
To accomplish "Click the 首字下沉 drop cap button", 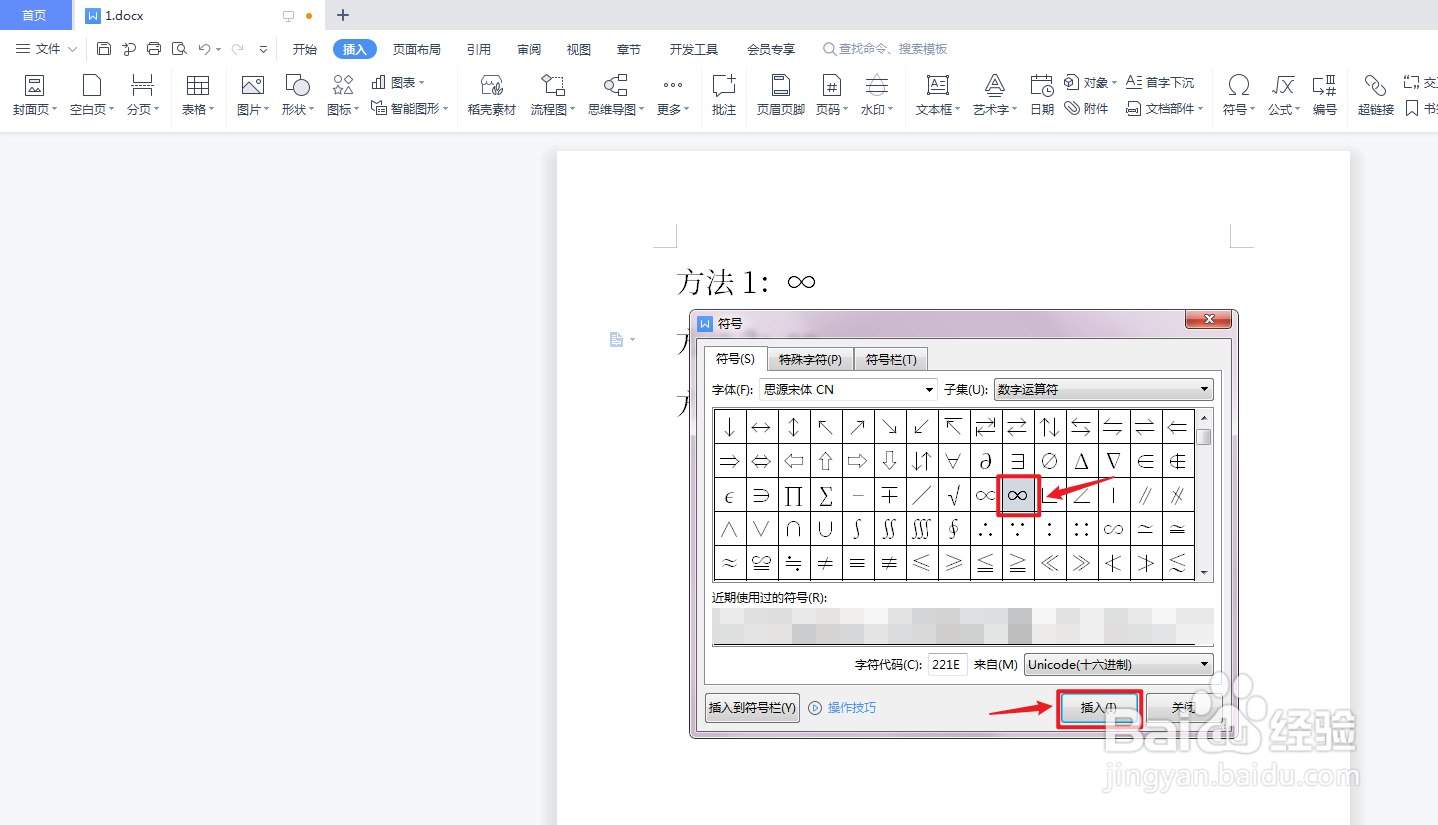I will point(1160,82).
